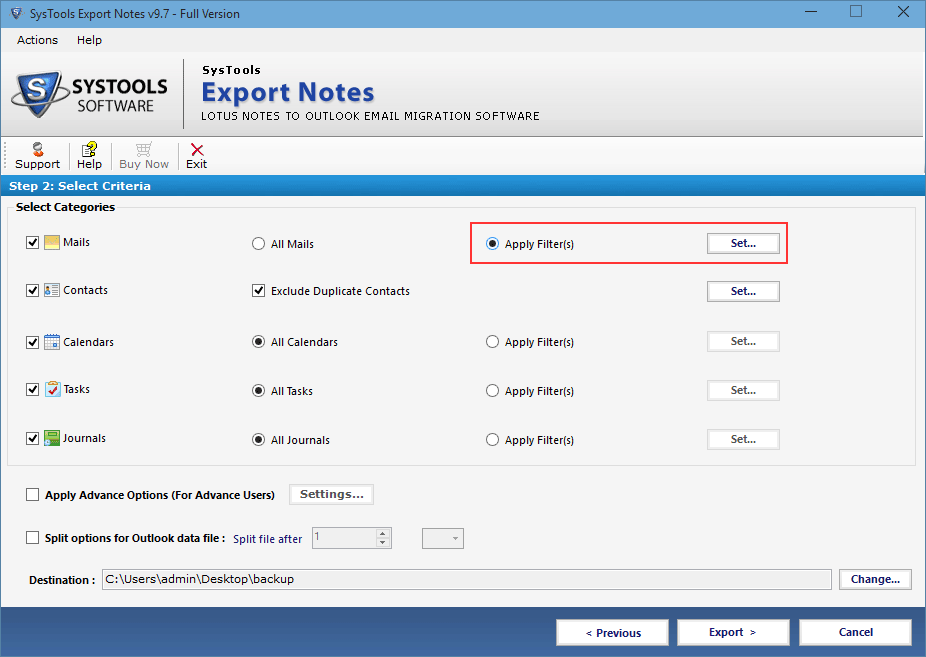The height and width of the screenshot is (657, 926).
Task: Click Set button for Mails filter
Action: click(743, 243)
